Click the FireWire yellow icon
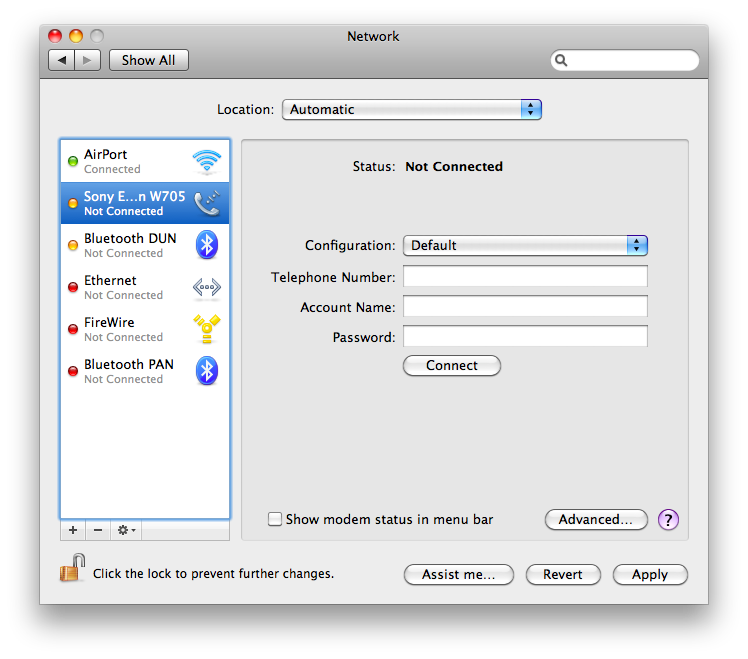 pyautogui.click(x=207, y=329)
